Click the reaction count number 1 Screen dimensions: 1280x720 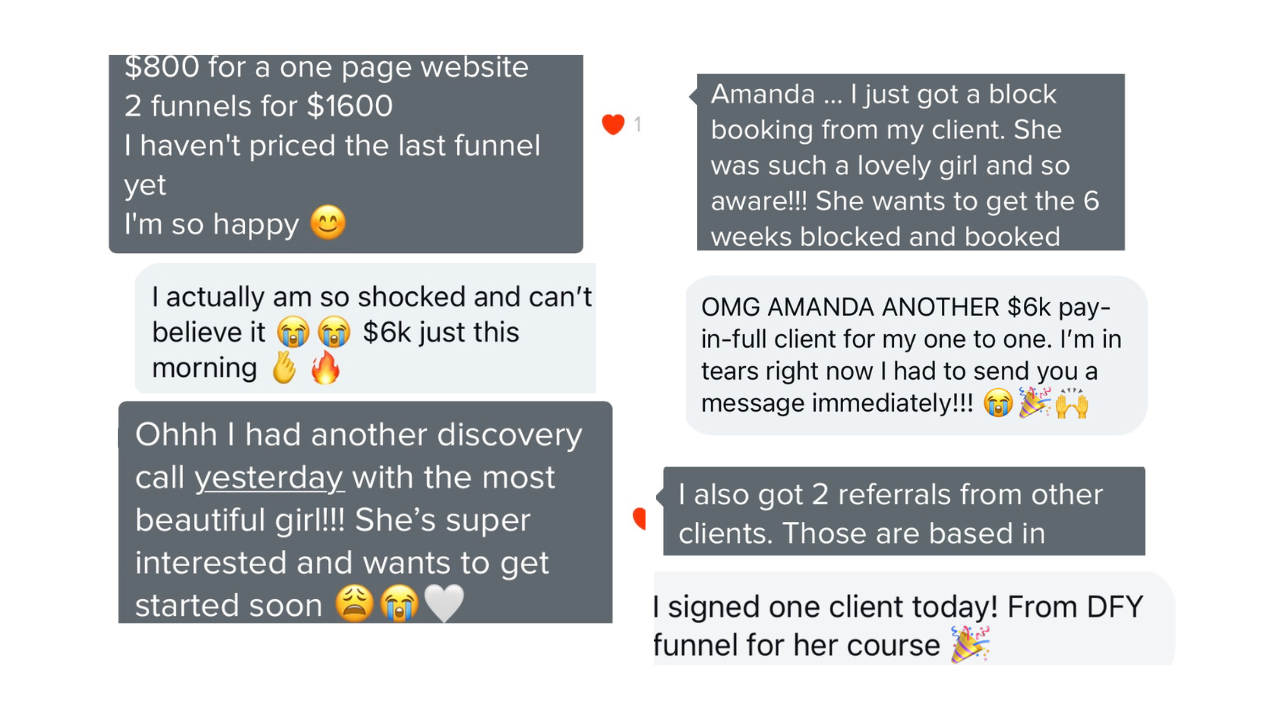pos(637,125)
